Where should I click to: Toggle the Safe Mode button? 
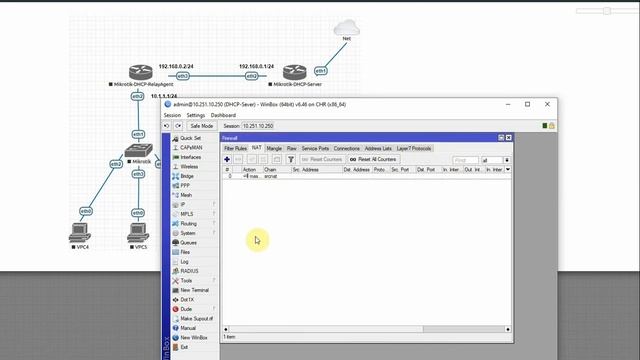tap(202, 126)
